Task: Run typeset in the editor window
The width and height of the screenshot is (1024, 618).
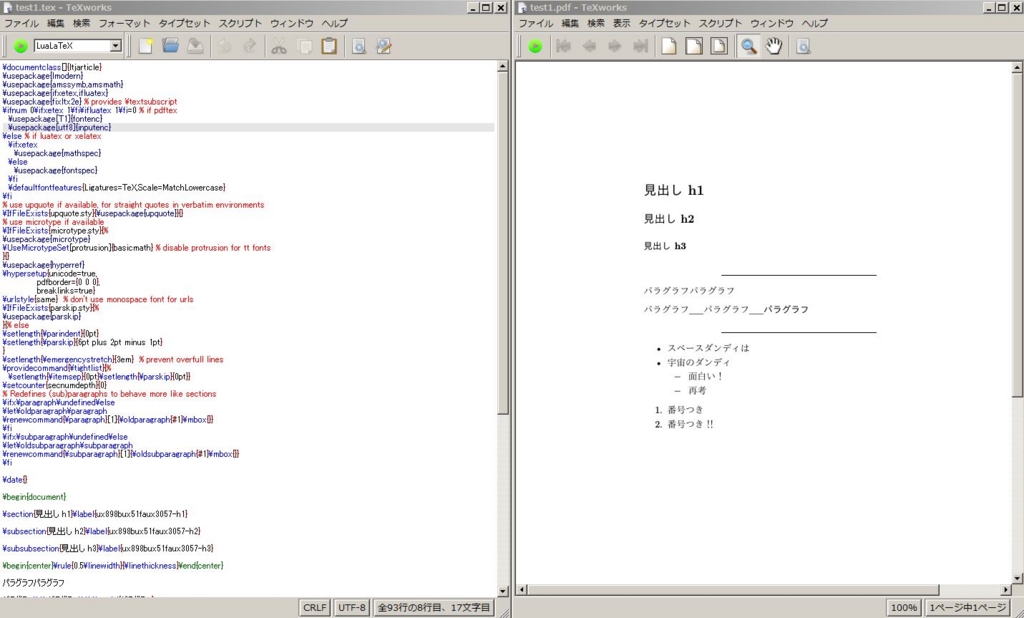Action: click(x=20, y=46)
